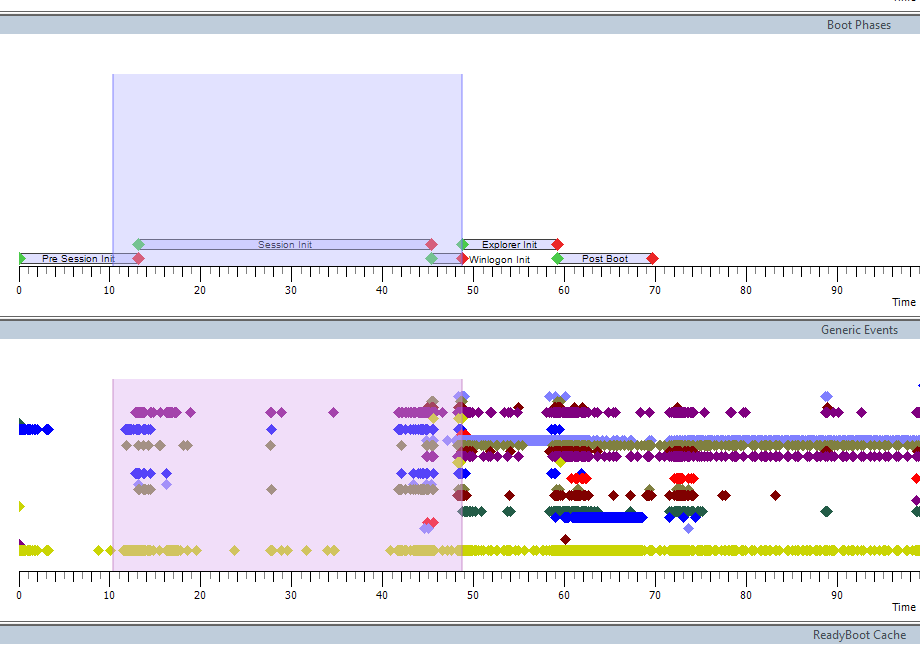Click dark green event diamond near 54 seconds
The image size is (920, 664).
pos(509,511)
